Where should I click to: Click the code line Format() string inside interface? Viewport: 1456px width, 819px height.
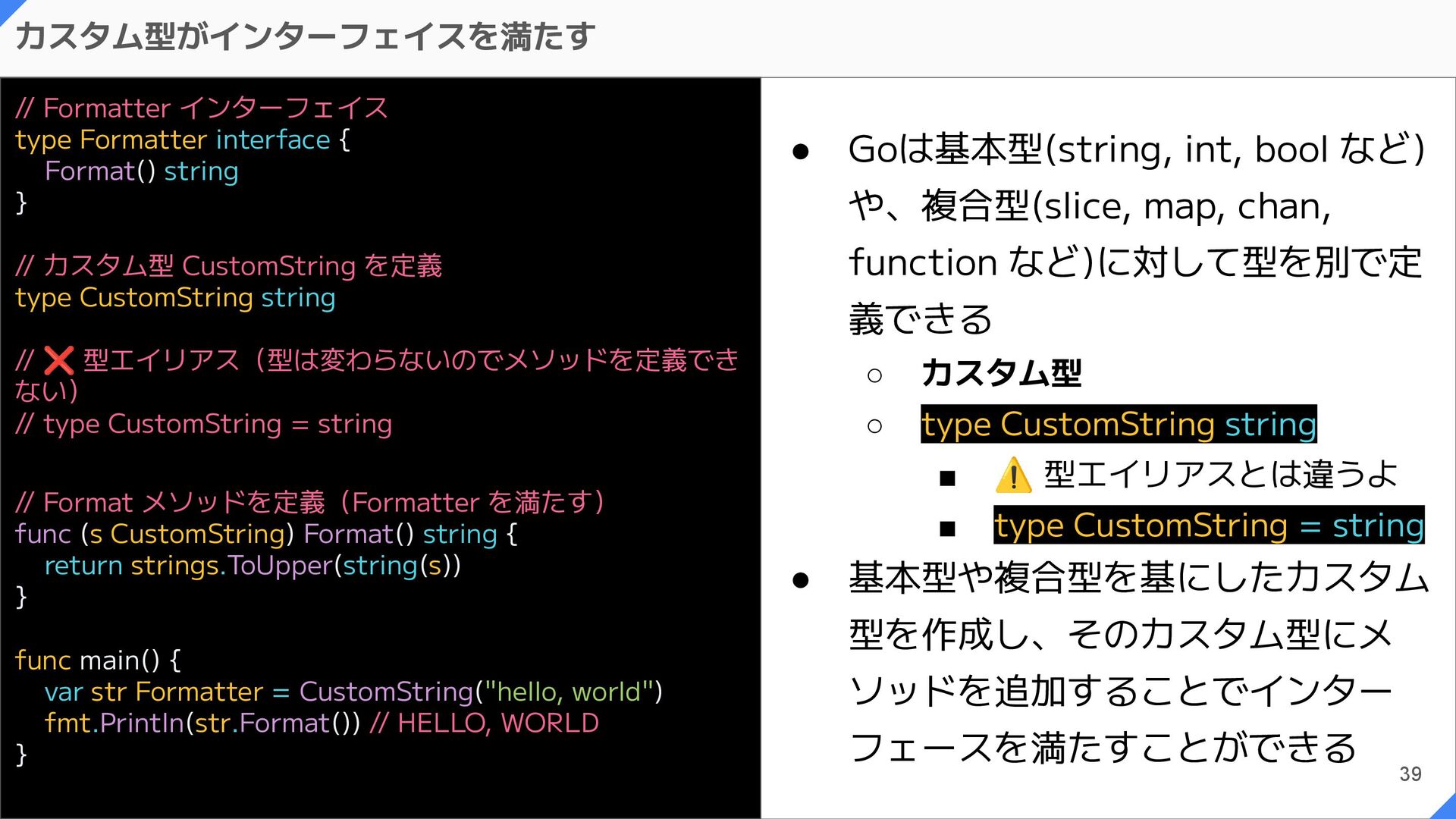click(142, 171)
